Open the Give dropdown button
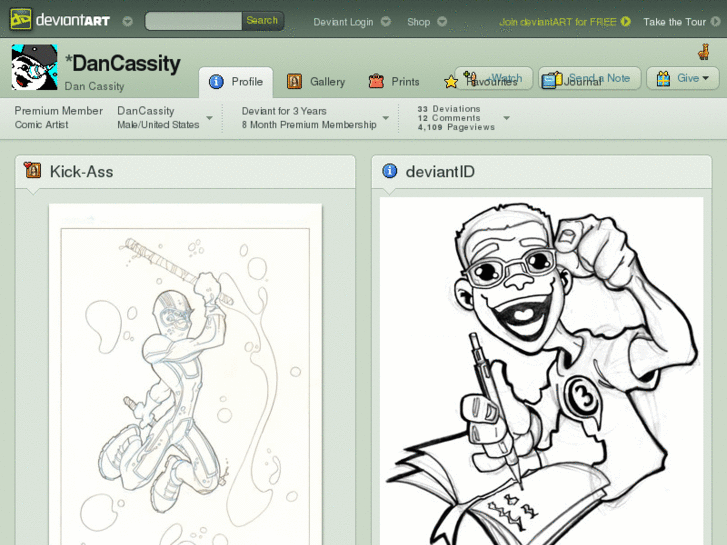Image resolution: width=727 pixels, height=545 pixels. pos(682,78)
